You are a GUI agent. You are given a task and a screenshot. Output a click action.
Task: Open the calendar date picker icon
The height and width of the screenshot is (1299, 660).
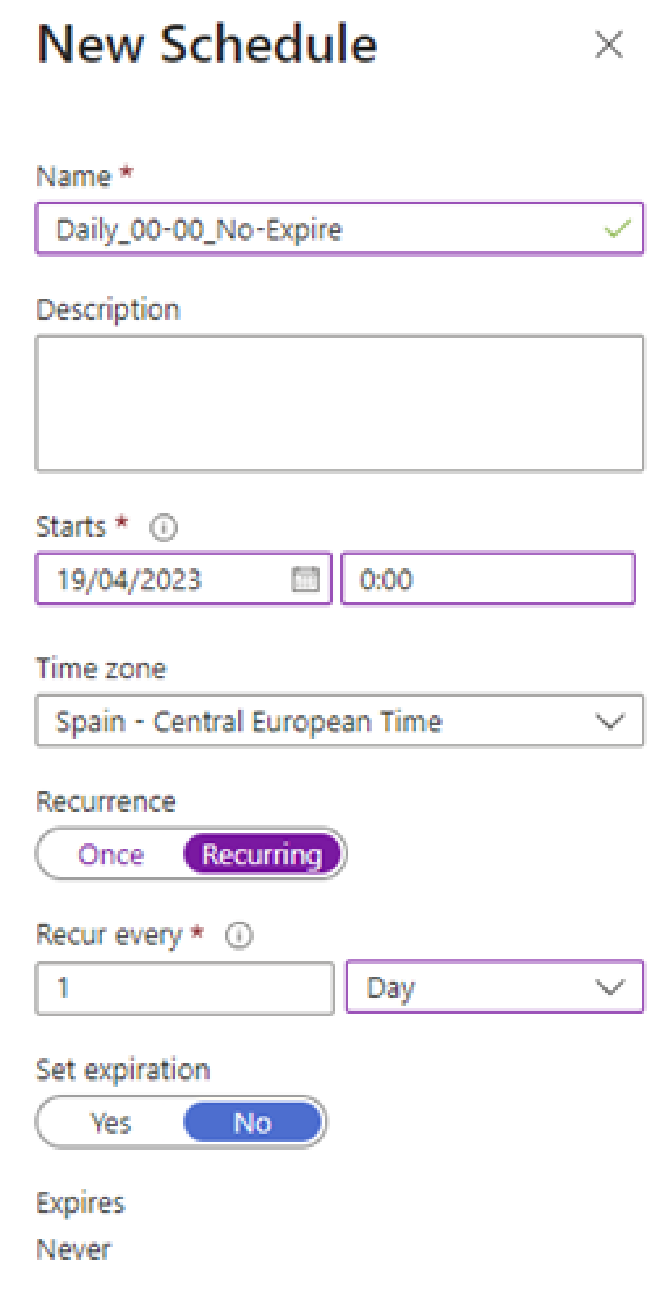(305, 579)
